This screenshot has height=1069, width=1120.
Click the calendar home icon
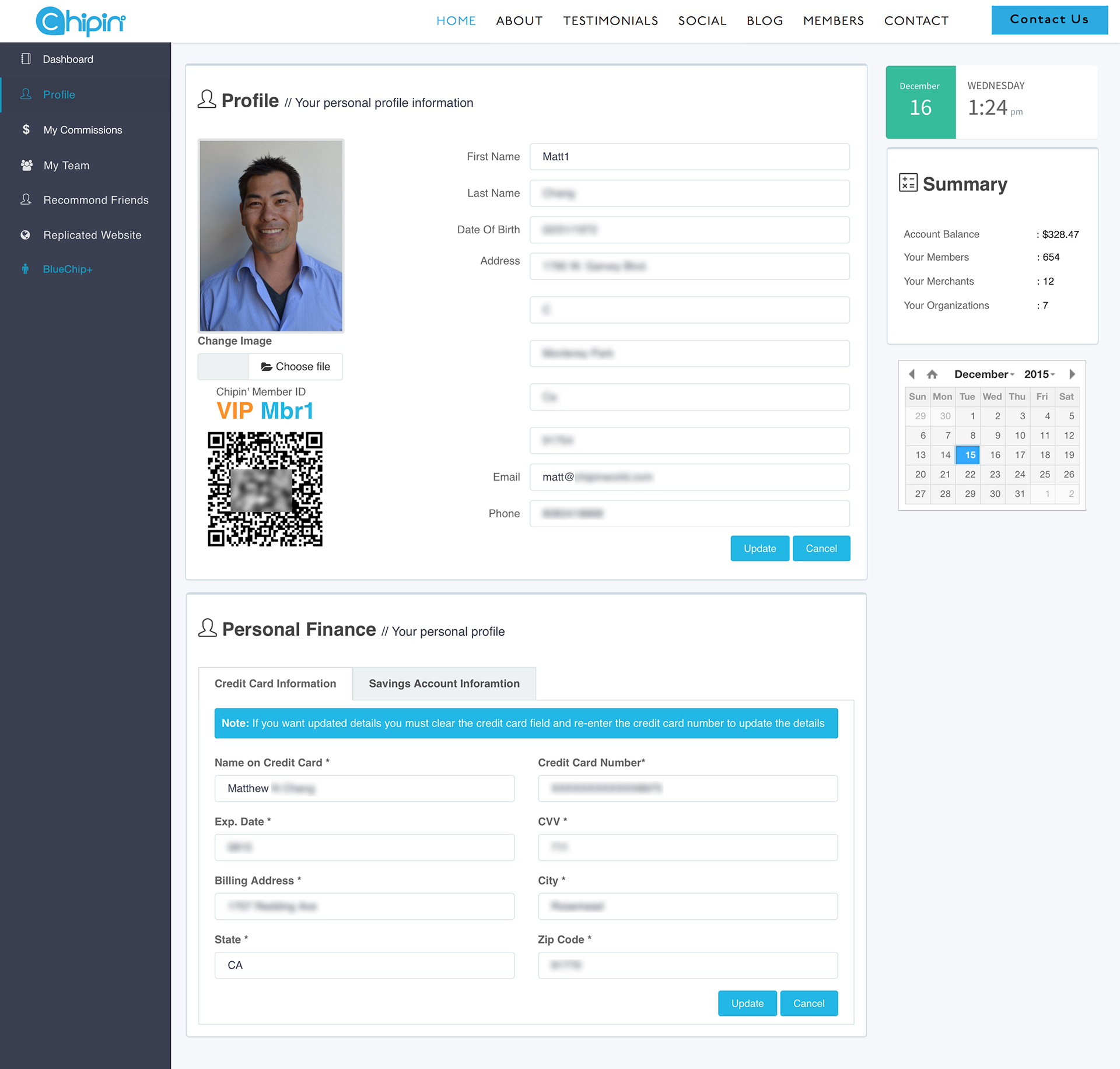click(932, 374)
